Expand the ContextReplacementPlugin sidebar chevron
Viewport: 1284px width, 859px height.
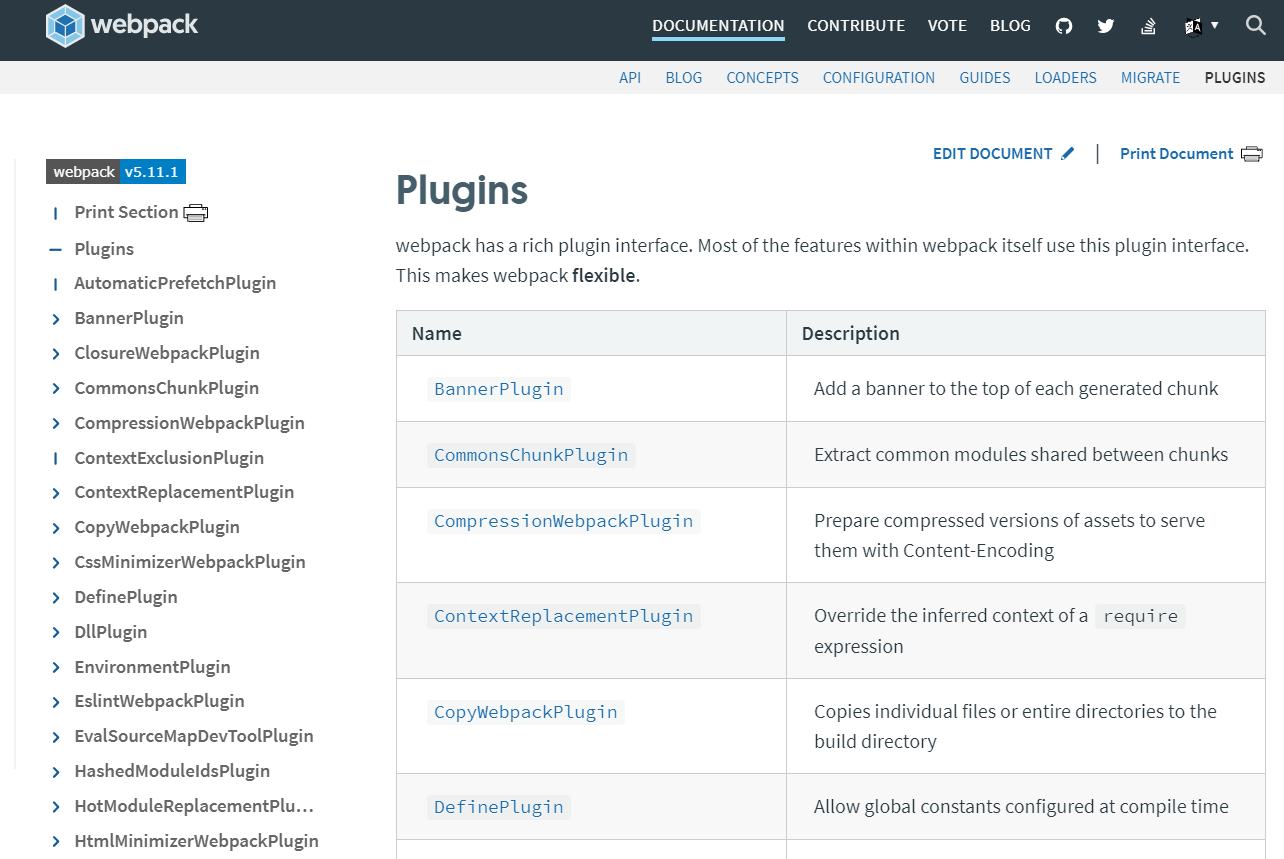[56, 492]
